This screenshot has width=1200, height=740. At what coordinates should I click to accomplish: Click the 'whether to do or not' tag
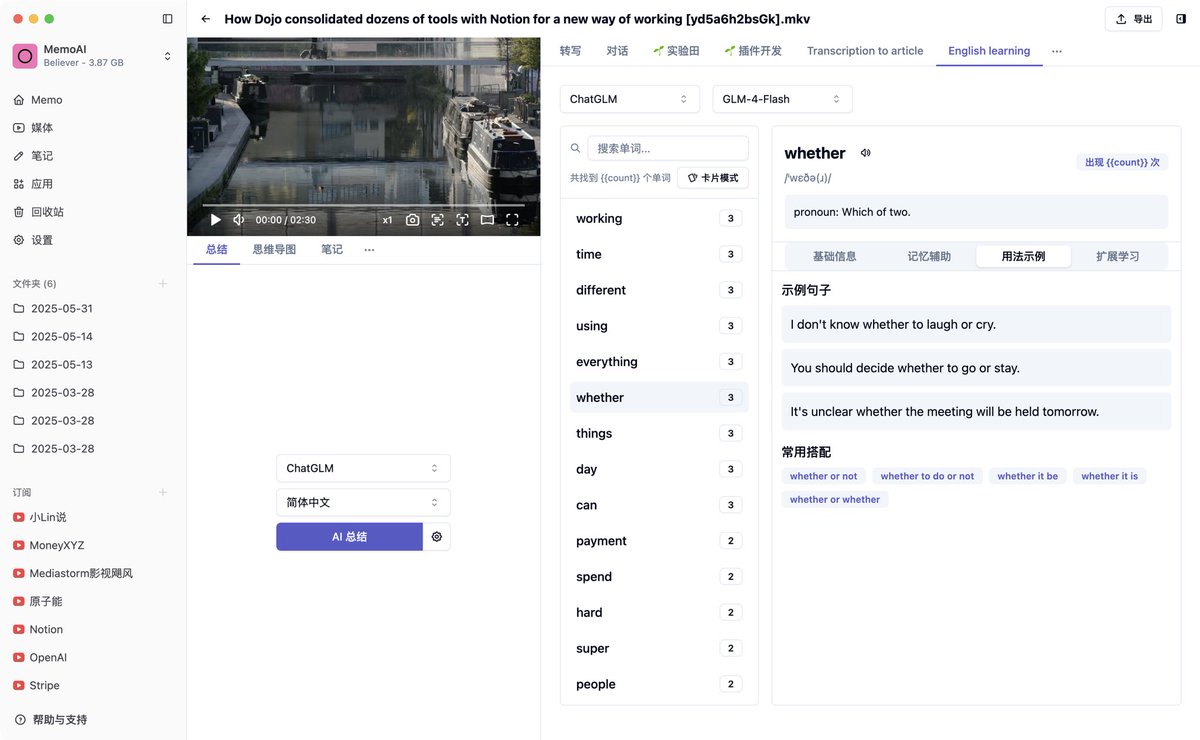tap(927, 476)
